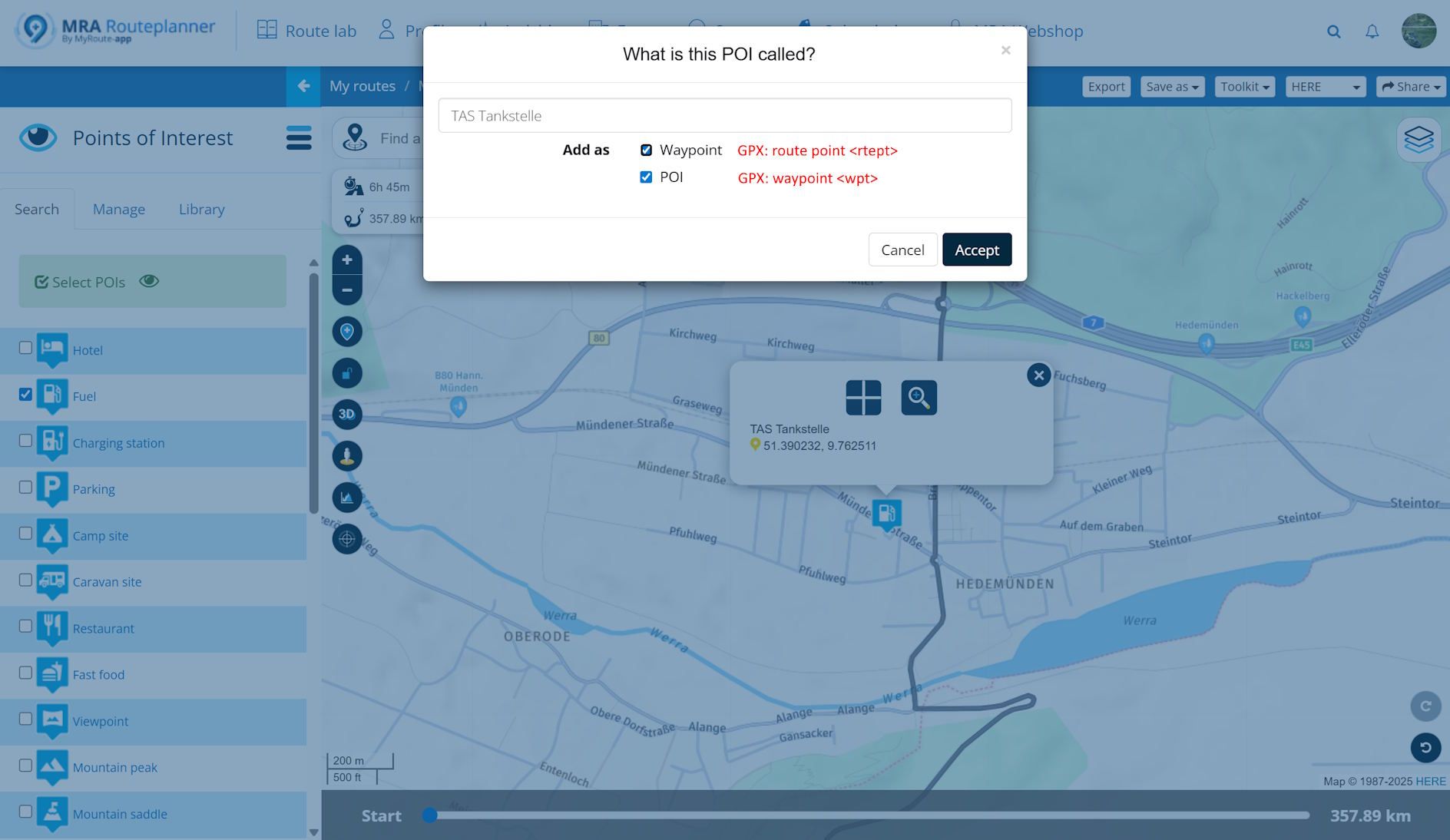Screen dimensions: 1450x840
Task: Open the map layers button
Action: [x=1419, y=140]
